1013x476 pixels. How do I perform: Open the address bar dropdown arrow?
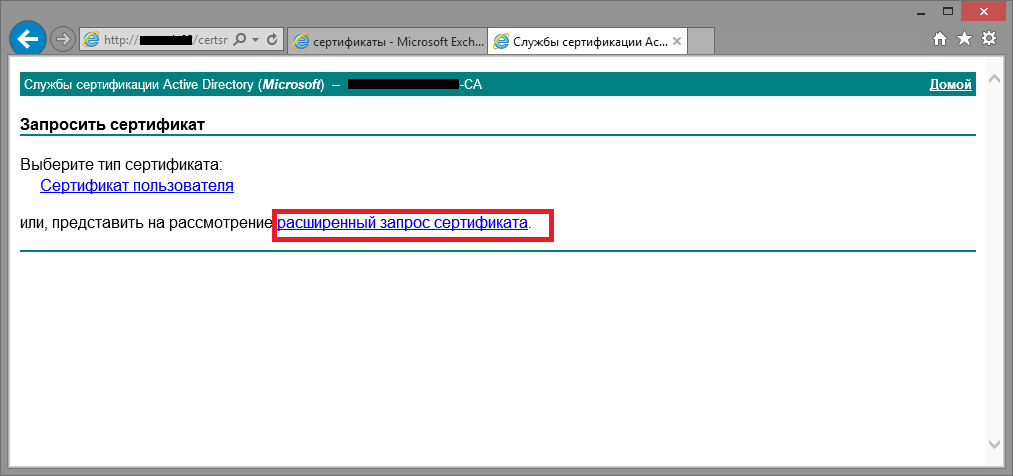pos(255,39)
